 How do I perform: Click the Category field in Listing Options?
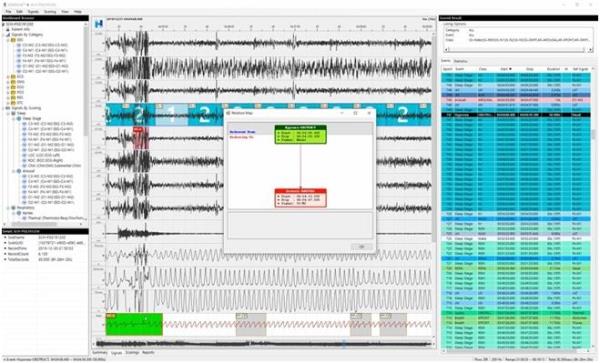517,29
